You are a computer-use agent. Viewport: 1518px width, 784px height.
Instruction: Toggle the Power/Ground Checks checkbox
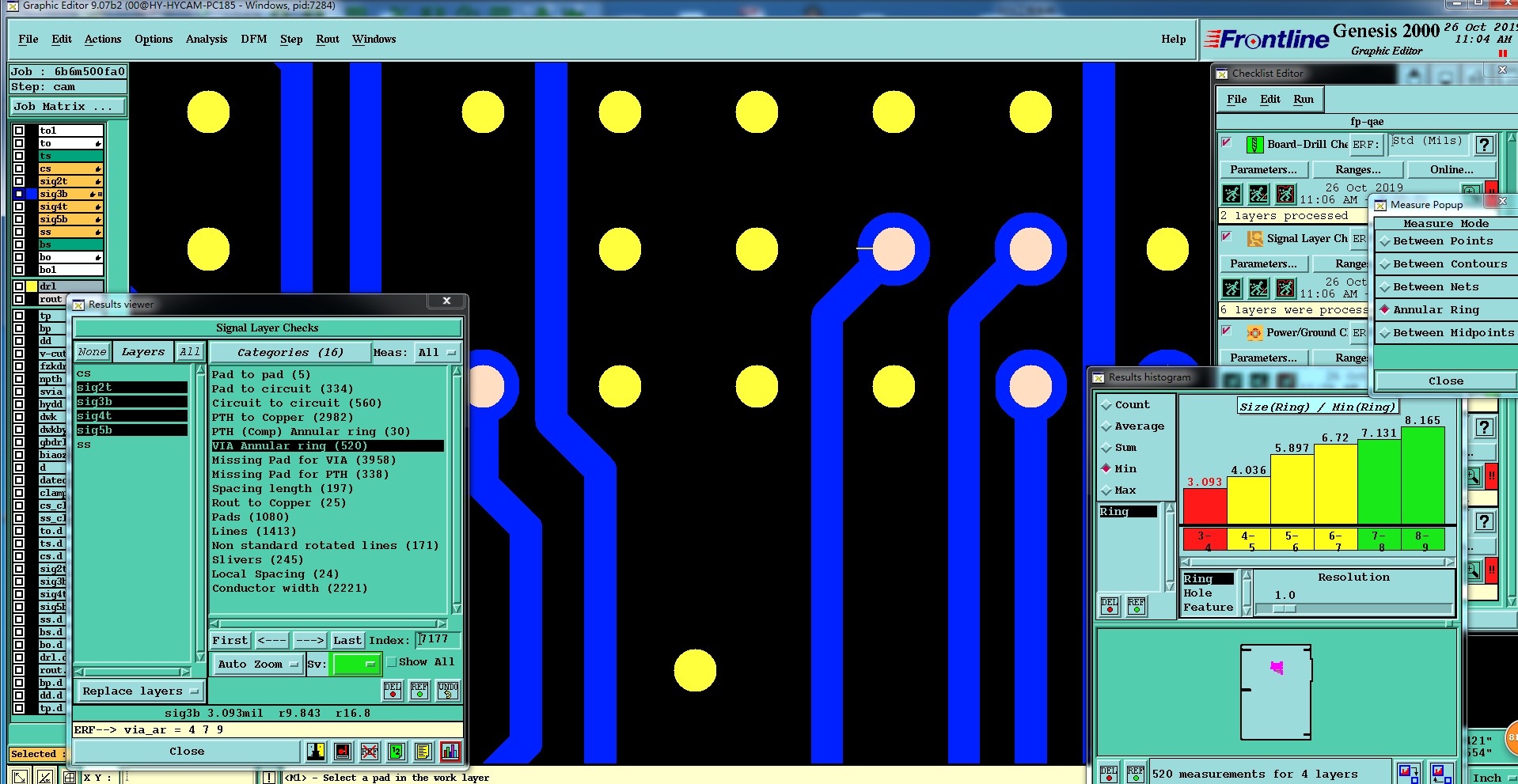point(1227,331)
